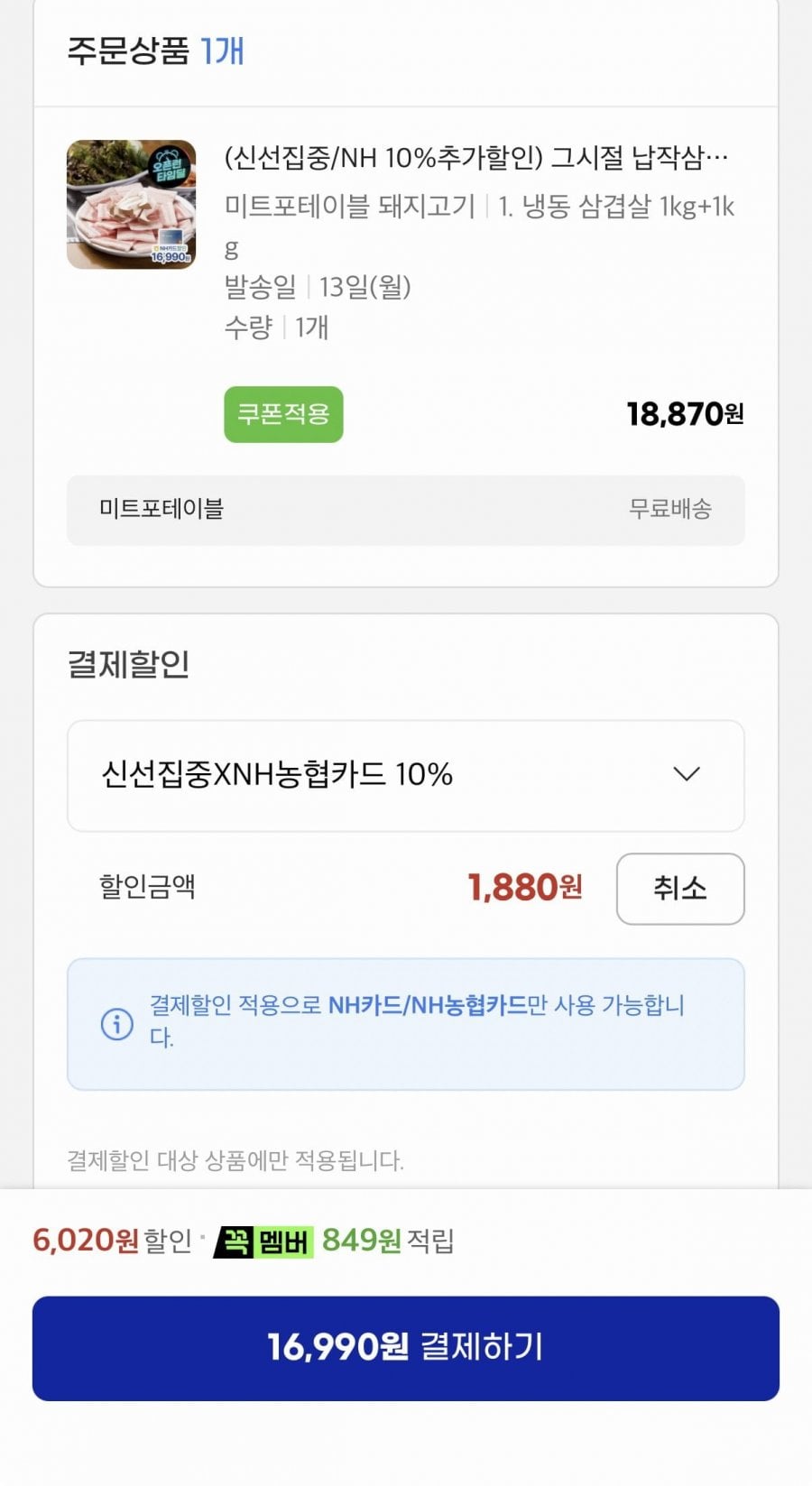Open the product title 그시절 납작삼 link
Viewport: 812px width, 1486px height.
click(x=476, y=158)
